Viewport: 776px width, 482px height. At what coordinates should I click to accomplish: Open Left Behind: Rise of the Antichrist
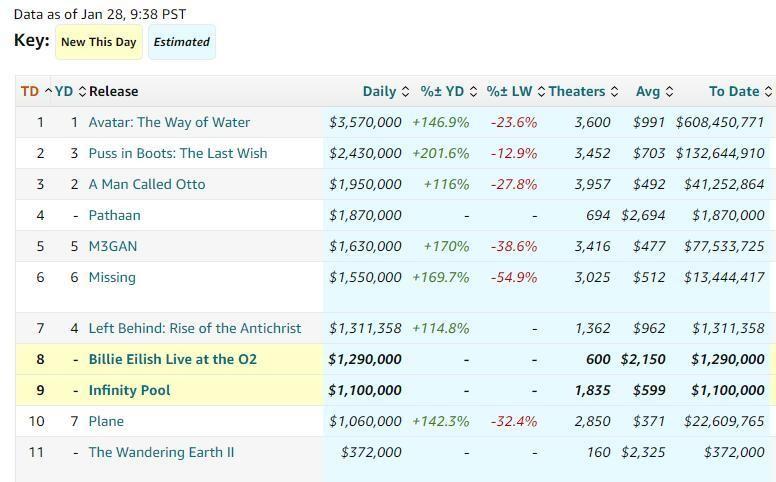coord(195,328)
